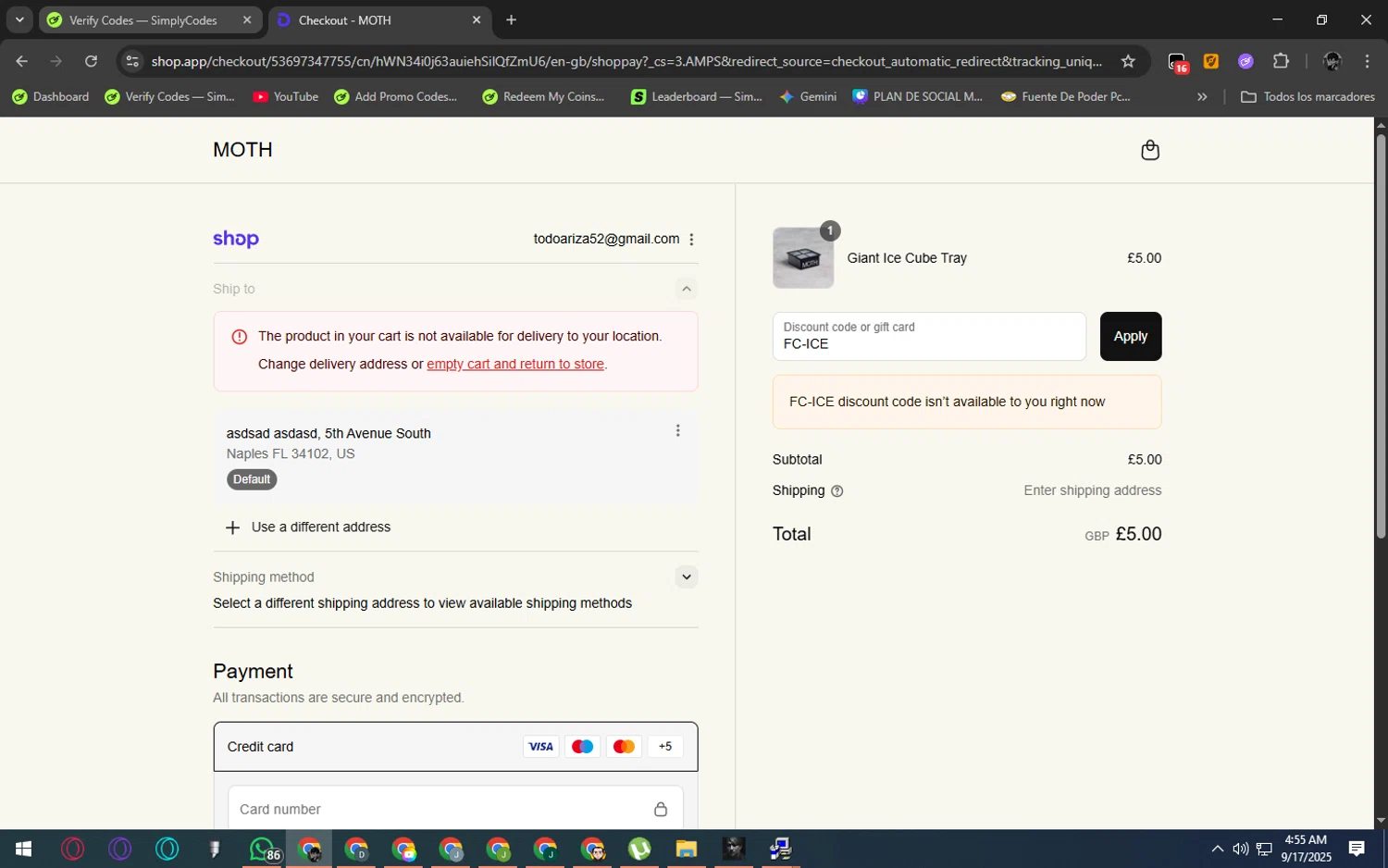Select the asdsad asdasd address card

pyautogui.click(x=455, y=456)
